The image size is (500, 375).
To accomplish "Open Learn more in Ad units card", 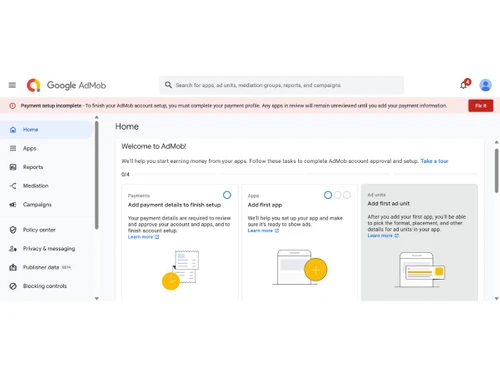I will click(383, 235).
